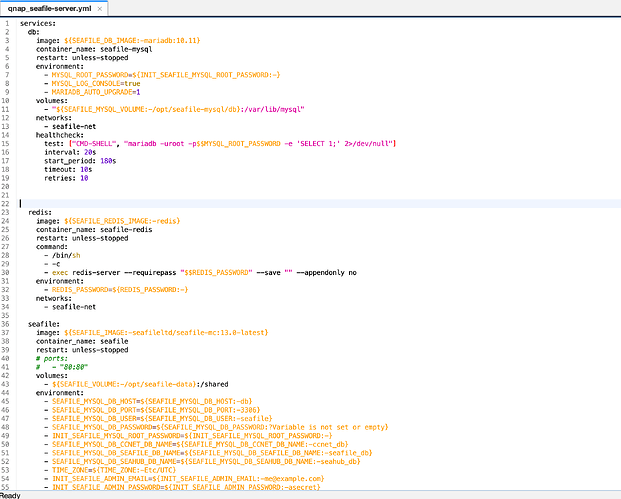The width and height of the screenshot is (621, 499).
Task: Click the 'healthcheck:' key
Action: pos(60,135)
